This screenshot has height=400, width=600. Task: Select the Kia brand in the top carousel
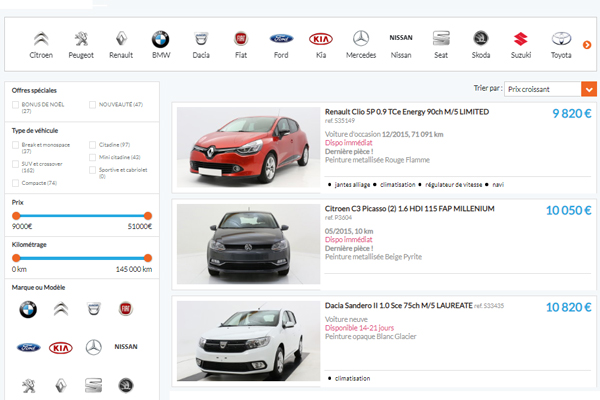click(x=321, y=44)
